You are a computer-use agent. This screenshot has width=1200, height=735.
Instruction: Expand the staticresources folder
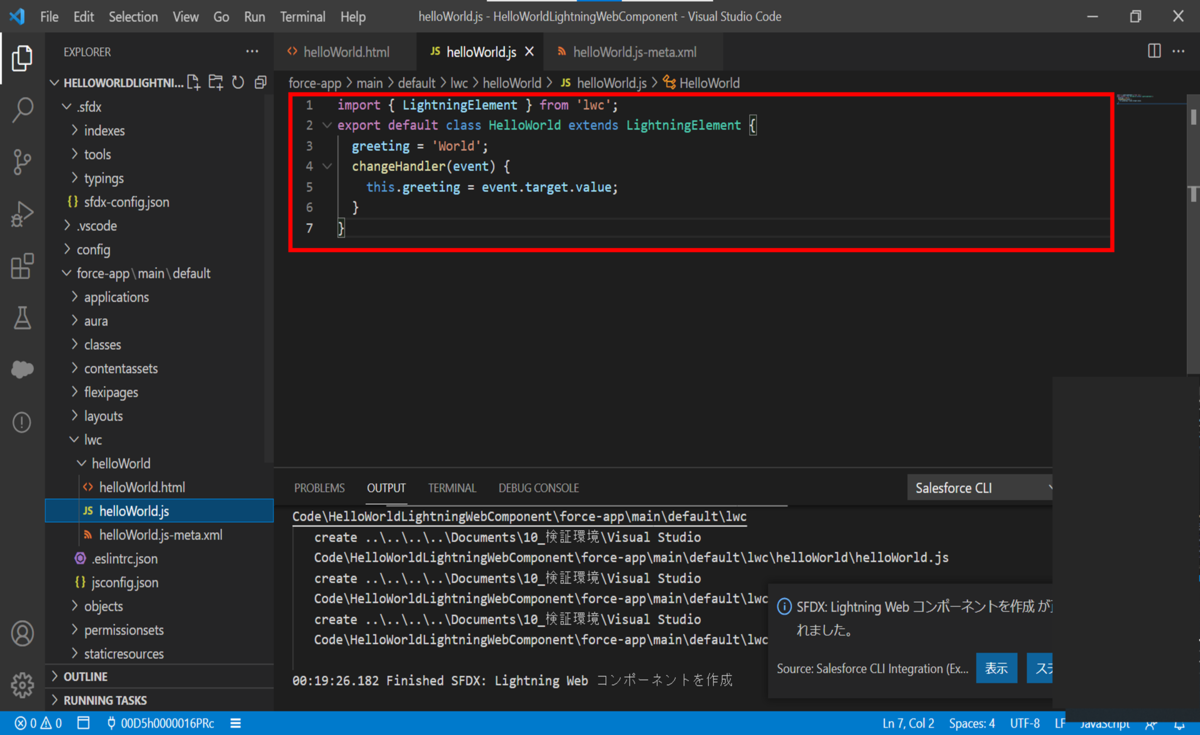[123, 655]
